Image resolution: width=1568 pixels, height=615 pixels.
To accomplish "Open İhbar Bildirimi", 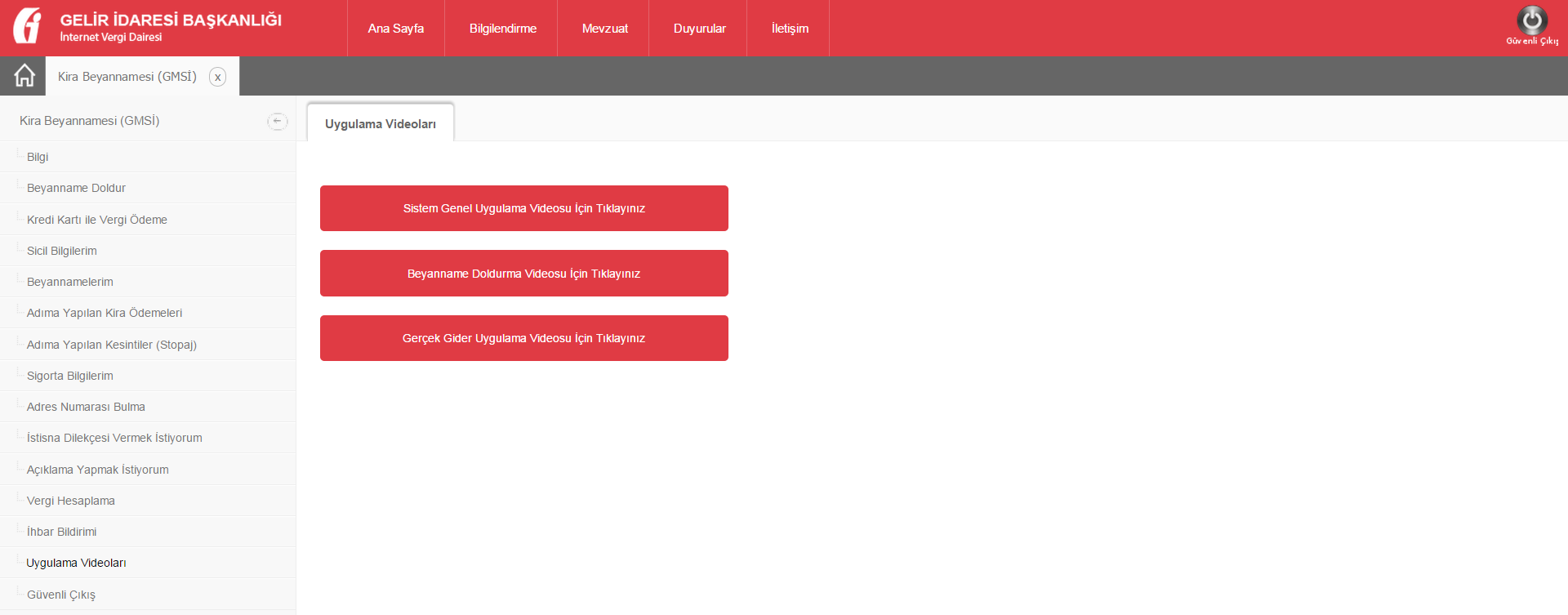I will tap(148, 532).
